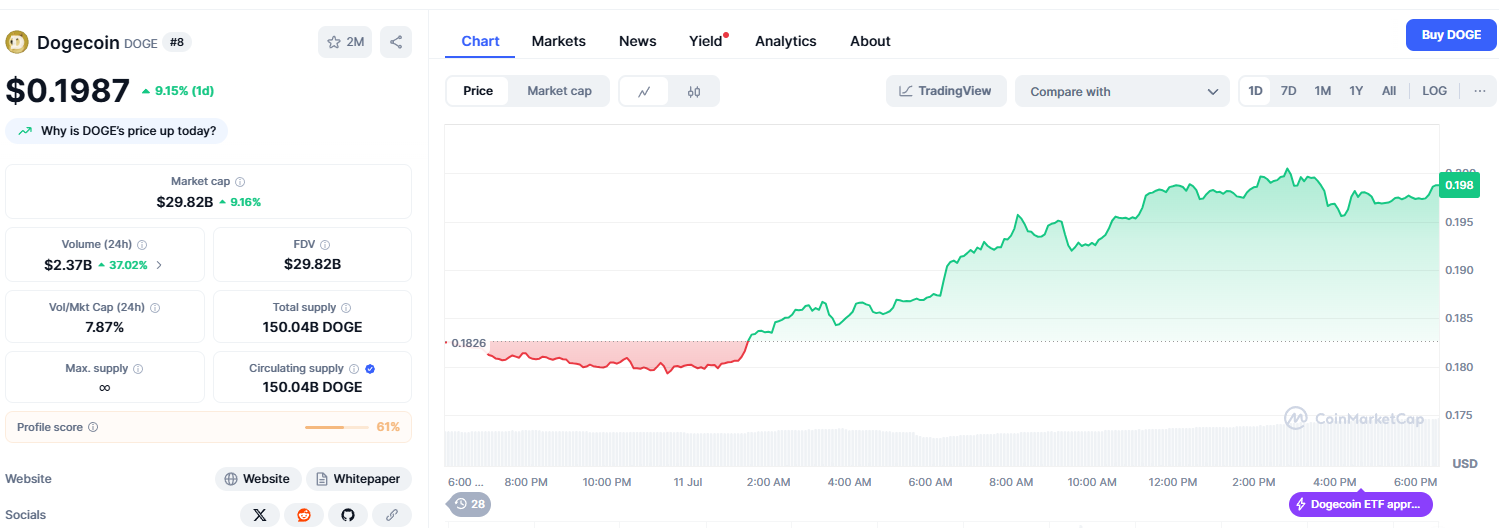Image resolution: width=1499 pixels, height=528 pixels.
Task: Toggle chart to Market cap view
Action: coord(559,91)
